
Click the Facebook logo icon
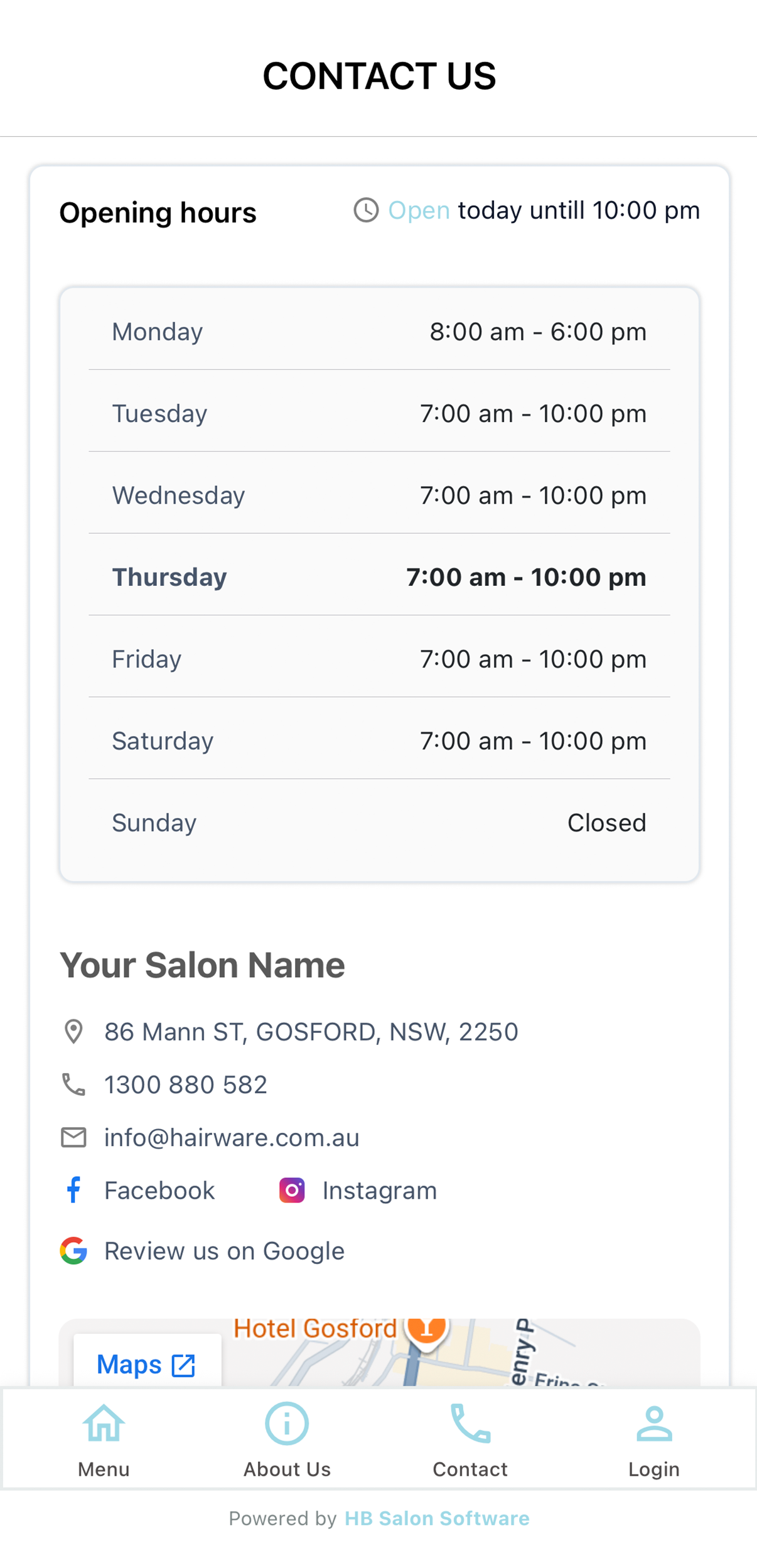click(x=73, y=1189)
